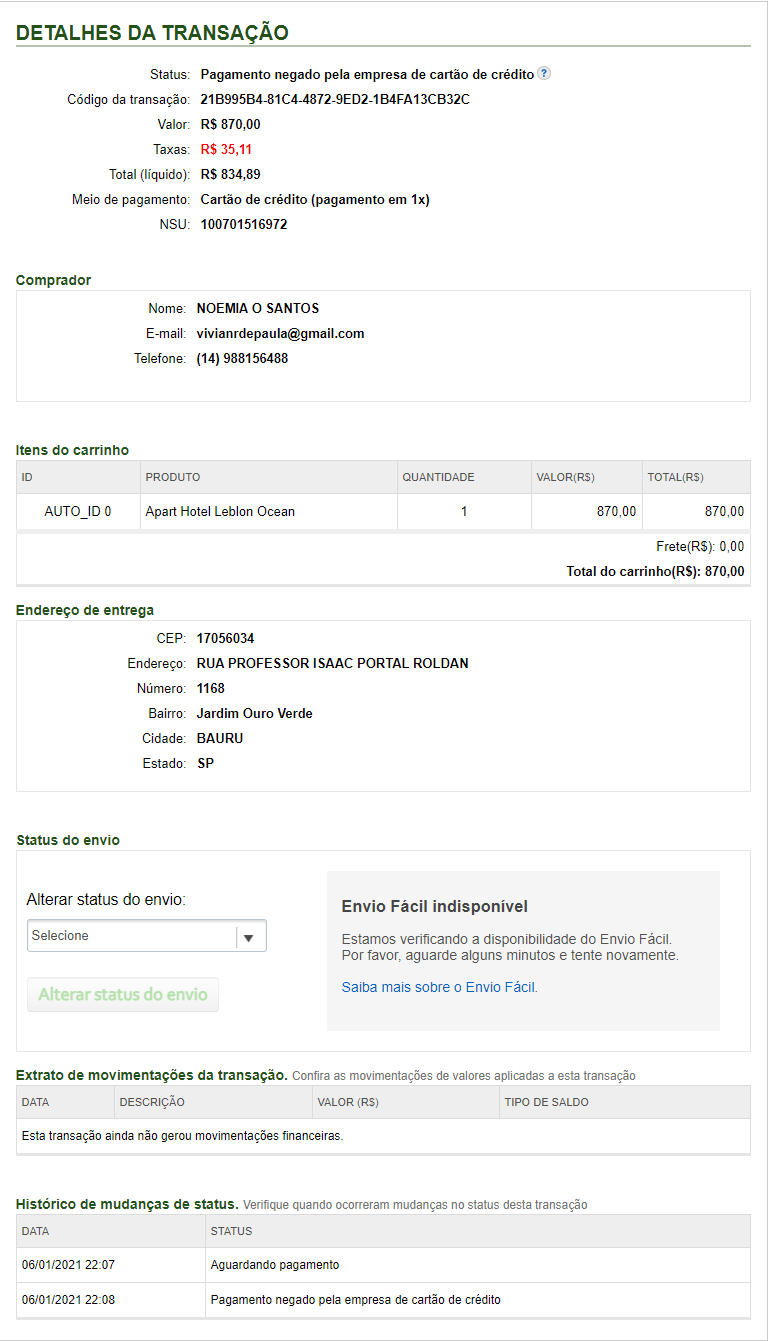Click the PRODUTO column header
The height and width of the screenshot is (1341, 768).
coord(173,477)
